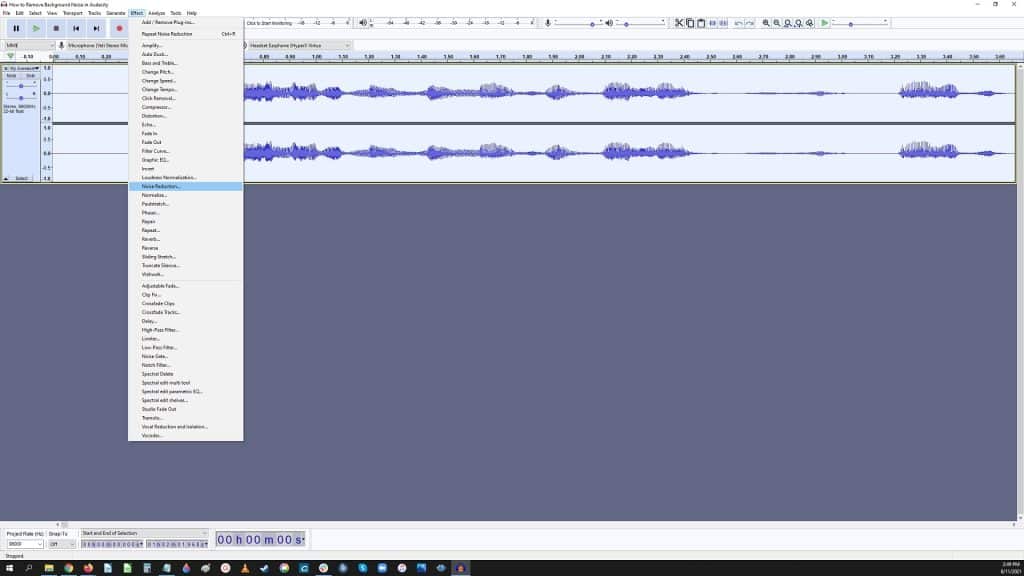The image size is (1024, 576).
Task: Skip to Start of the track
Action: point(76,28)
